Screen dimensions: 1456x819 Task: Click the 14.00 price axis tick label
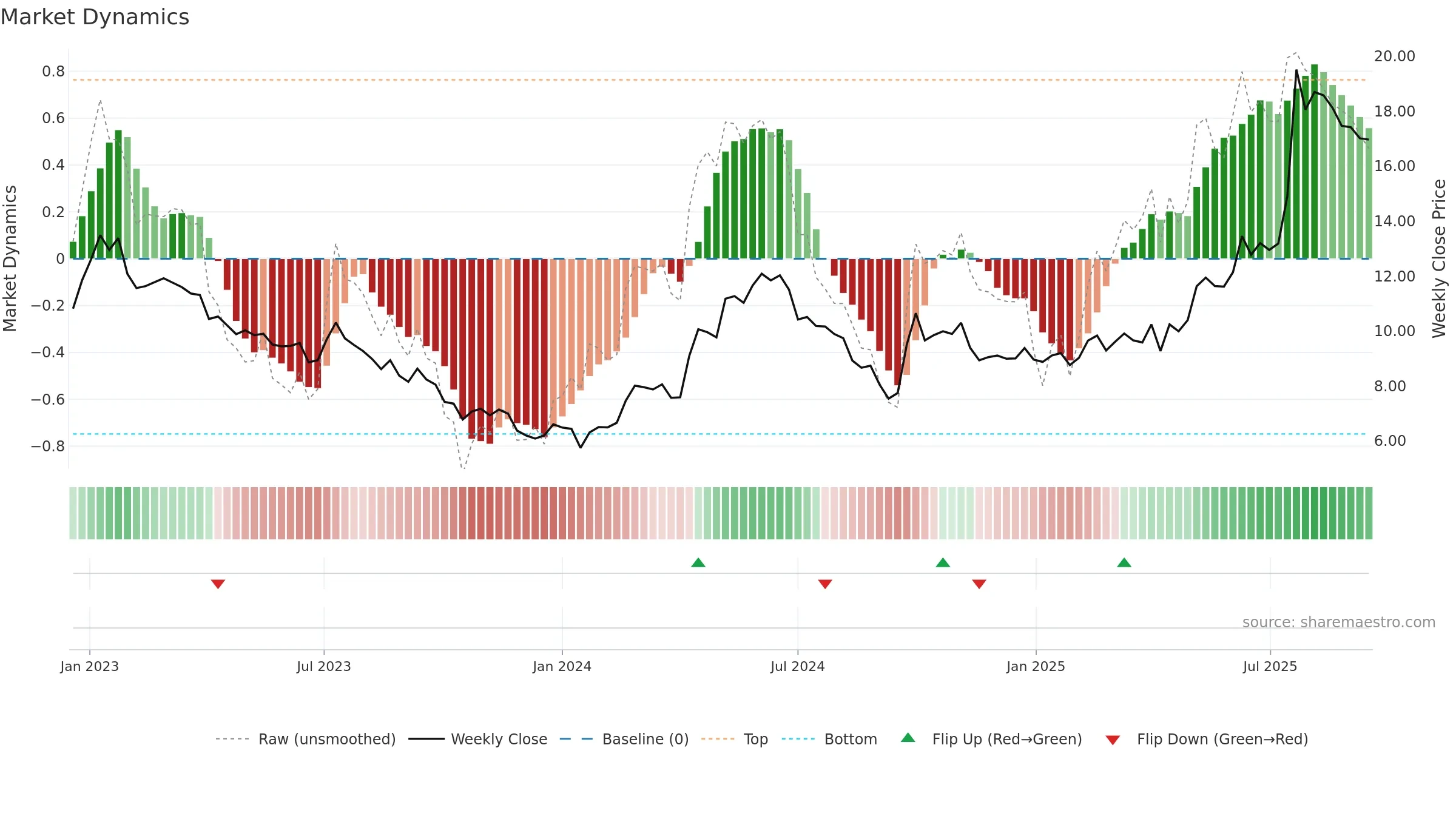pos(1395,221)
